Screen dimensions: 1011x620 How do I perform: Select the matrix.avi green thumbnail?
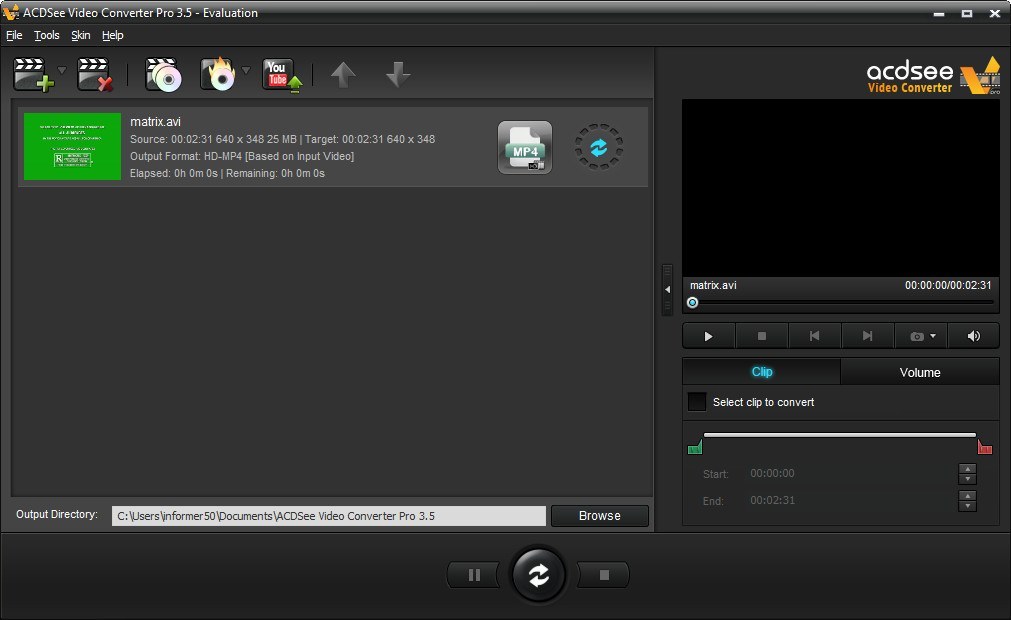pyautogui.click(x=72, y=146)
